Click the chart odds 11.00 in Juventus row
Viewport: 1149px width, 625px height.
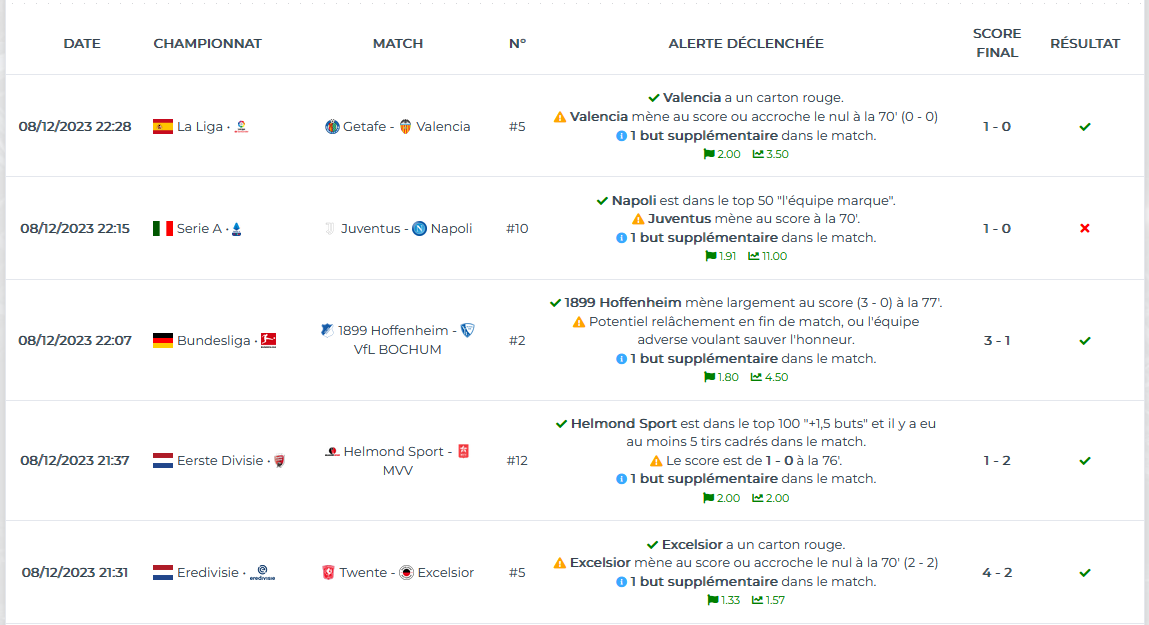[767, 256]
